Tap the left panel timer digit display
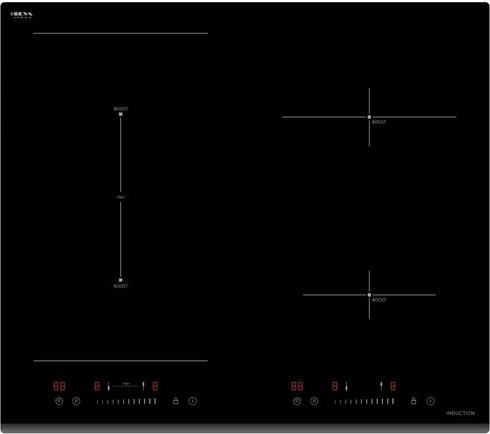This screenshot has width=490, height=434. coord(59,386)
